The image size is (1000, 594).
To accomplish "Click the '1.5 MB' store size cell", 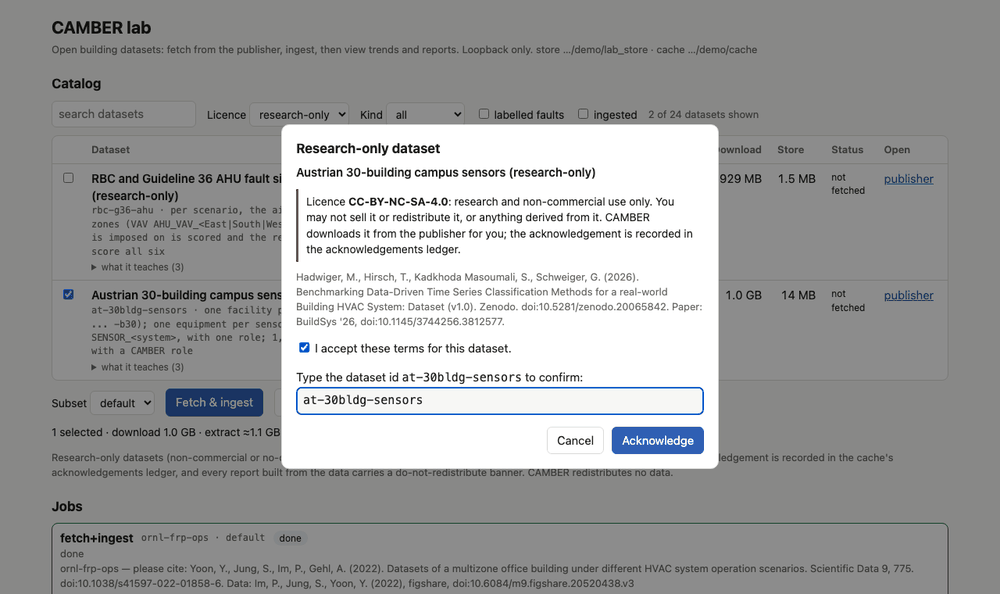I will pyautogui.click(x=797, y=179).
